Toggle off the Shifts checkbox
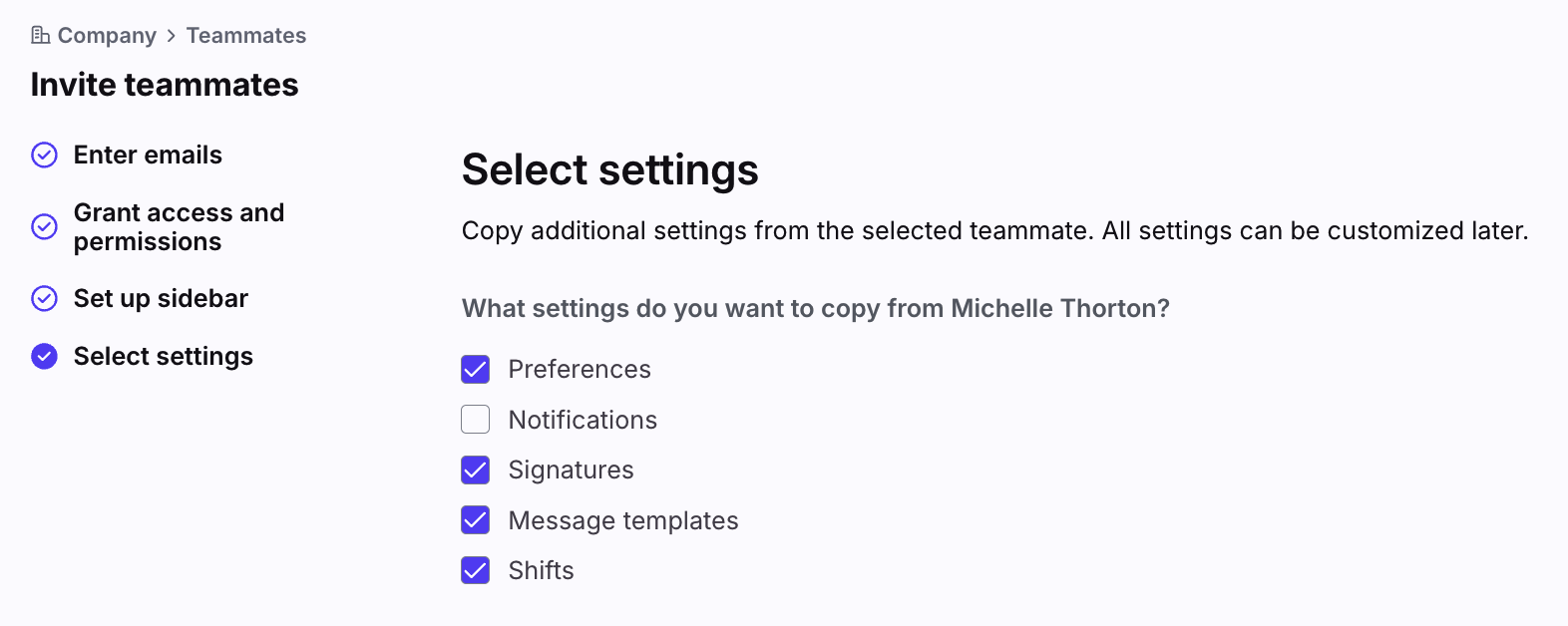 [x=476, y=571]
